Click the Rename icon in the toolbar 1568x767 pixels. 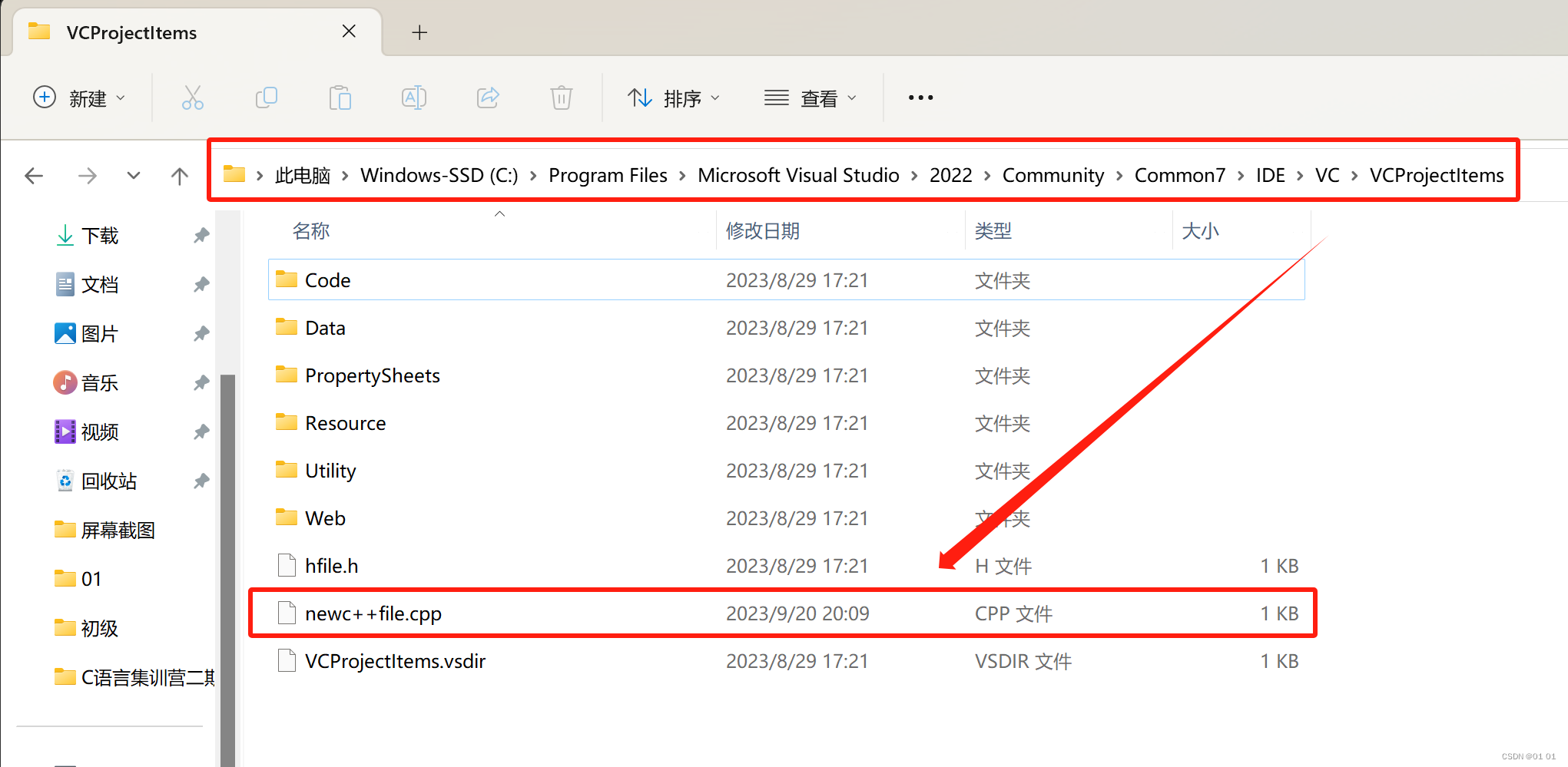[413, 98]
